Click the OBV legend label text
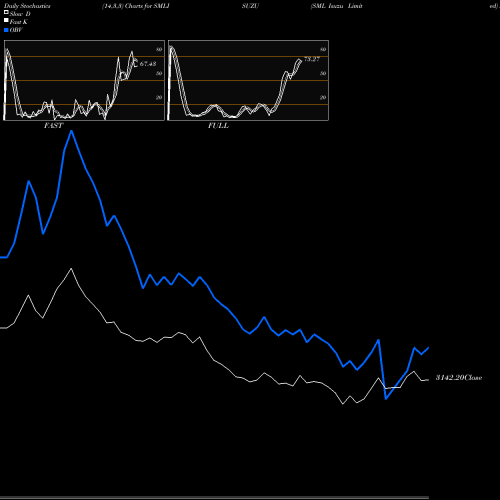Viewport: 500px width, 500px height. (16, 30)
